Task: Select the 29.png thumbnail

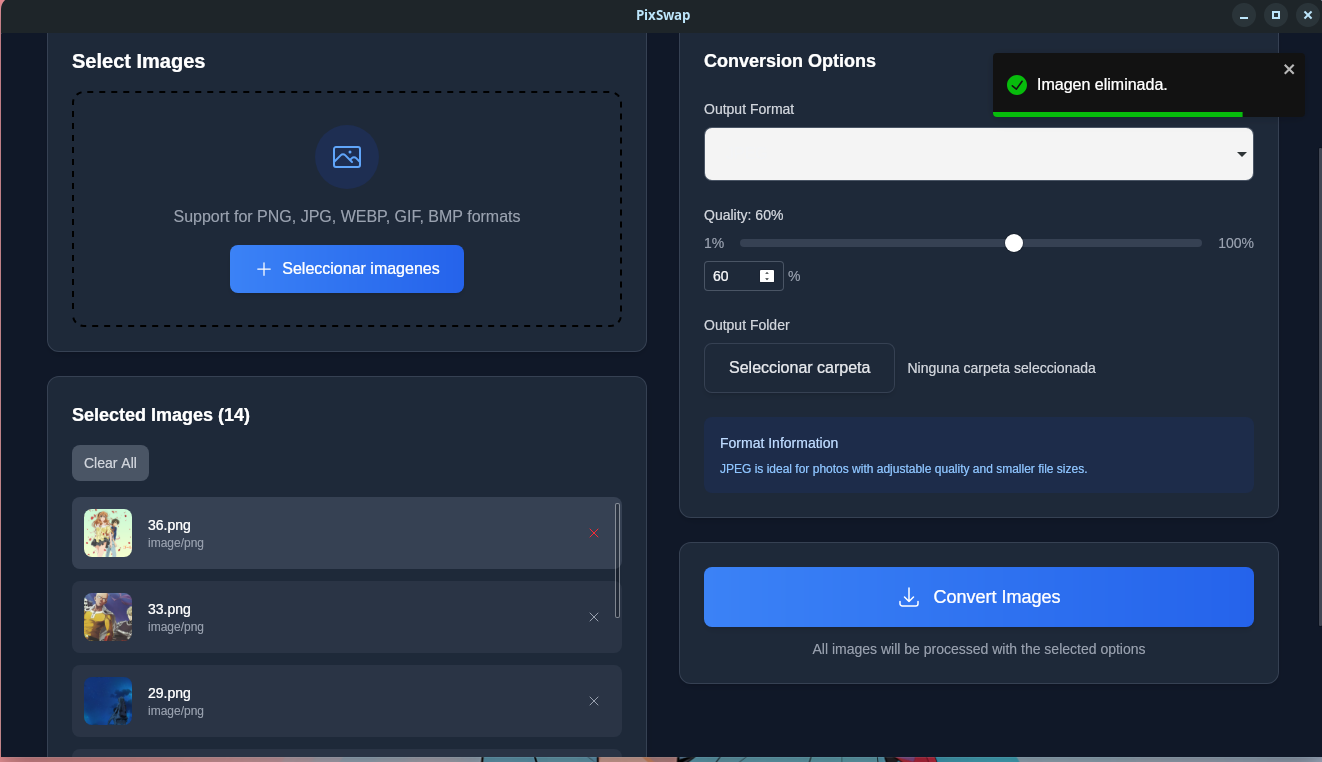Action: (108, 701)
